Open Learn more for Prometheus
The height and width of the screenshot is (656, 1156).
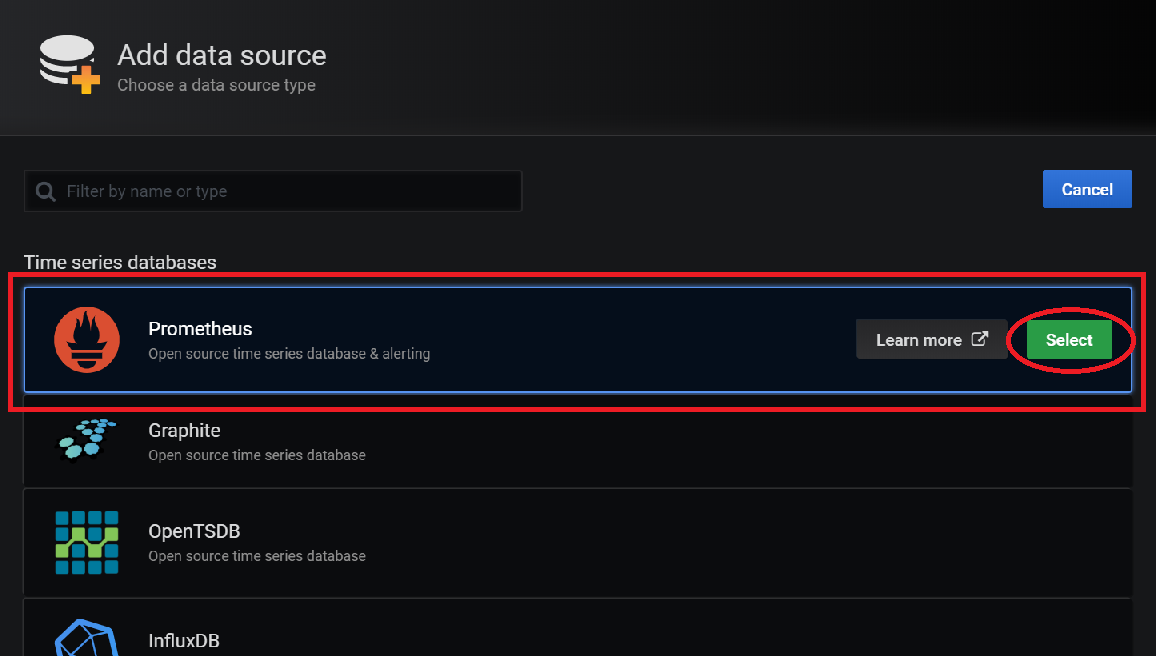point(931,339)
